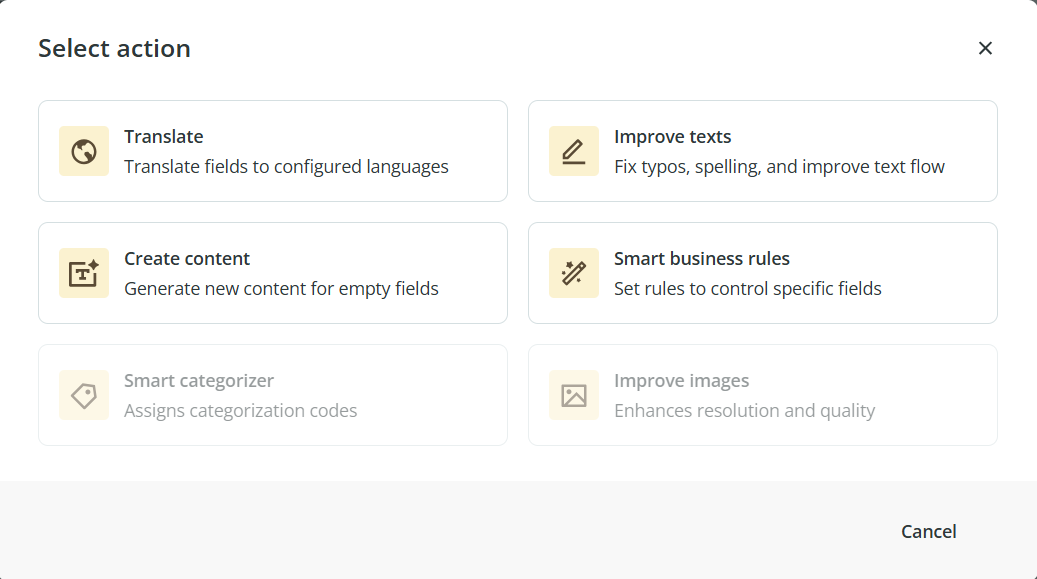Pick the Create content heading
Screen dimensions: 1037x579
[187, 259]
